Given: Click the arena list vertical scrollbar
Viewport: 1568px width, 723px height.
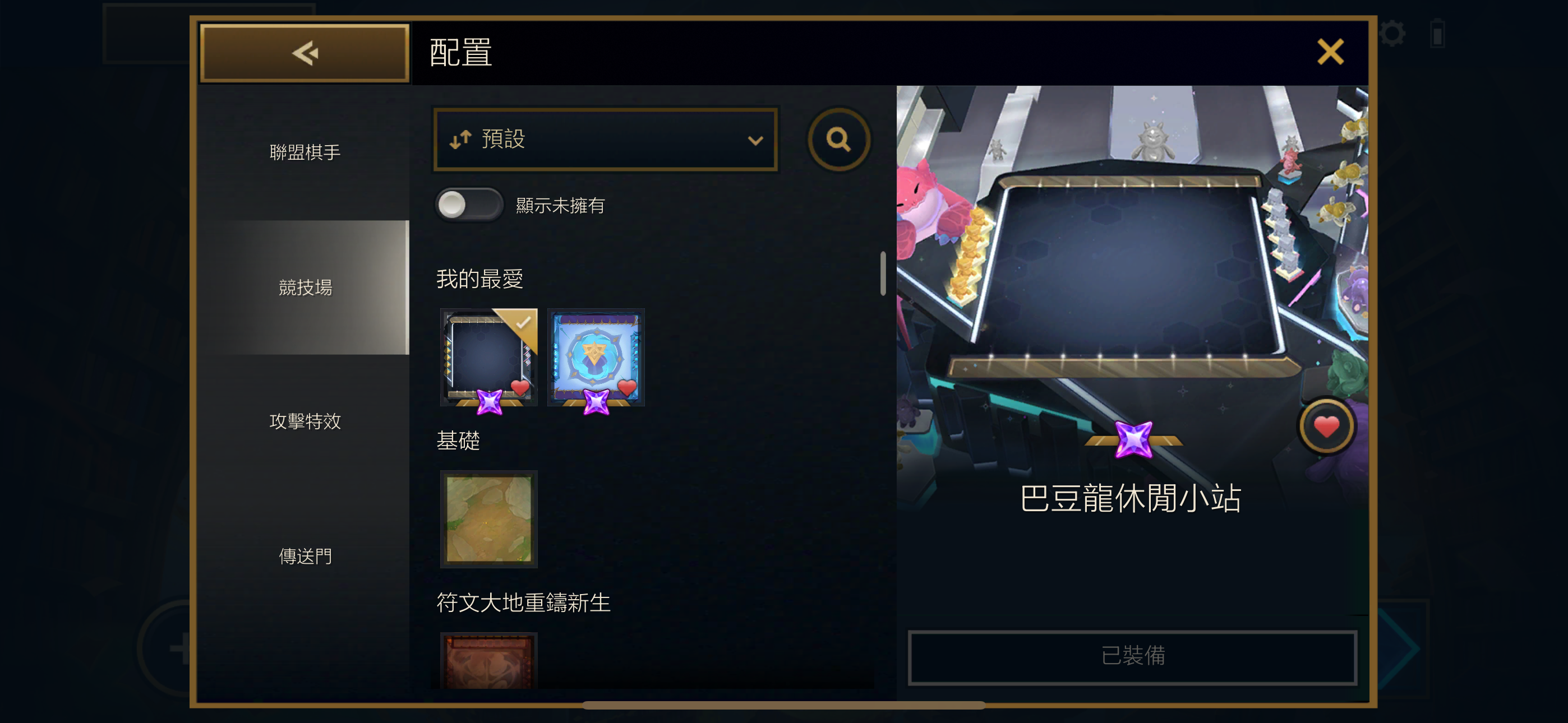Looking at the screenshot, I should (x=883, y=274).
